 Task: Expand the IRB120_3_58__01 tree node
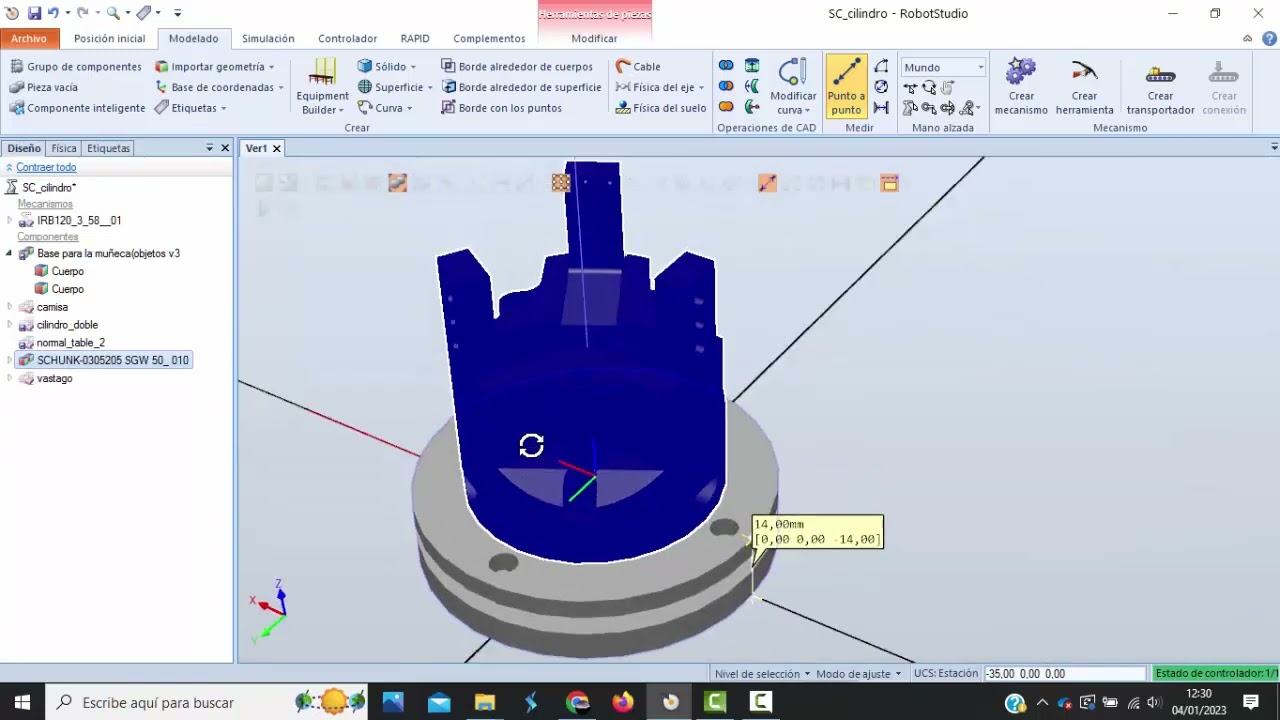10,220
